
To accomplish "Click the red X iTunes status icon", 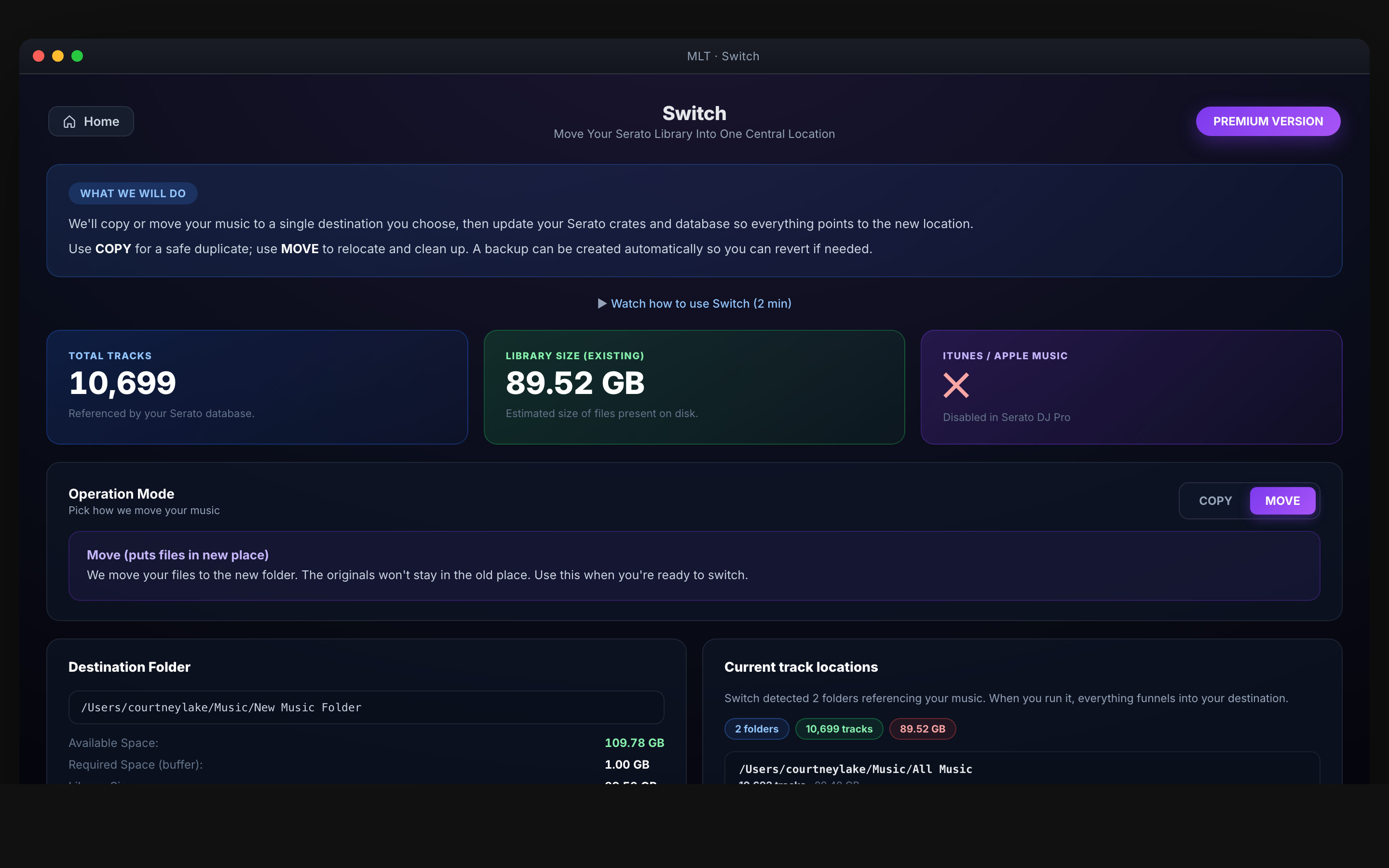I will pos(955,385).
